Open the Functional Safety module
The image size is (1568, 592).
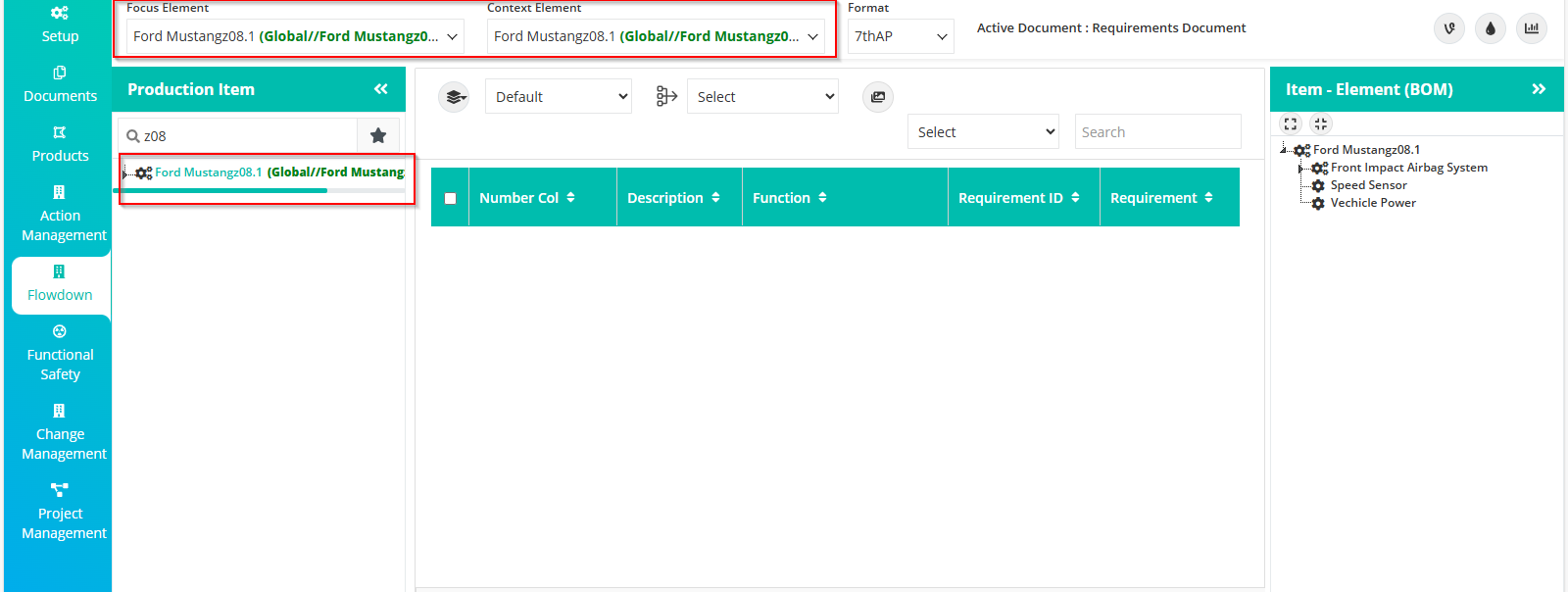click(60, 353)
